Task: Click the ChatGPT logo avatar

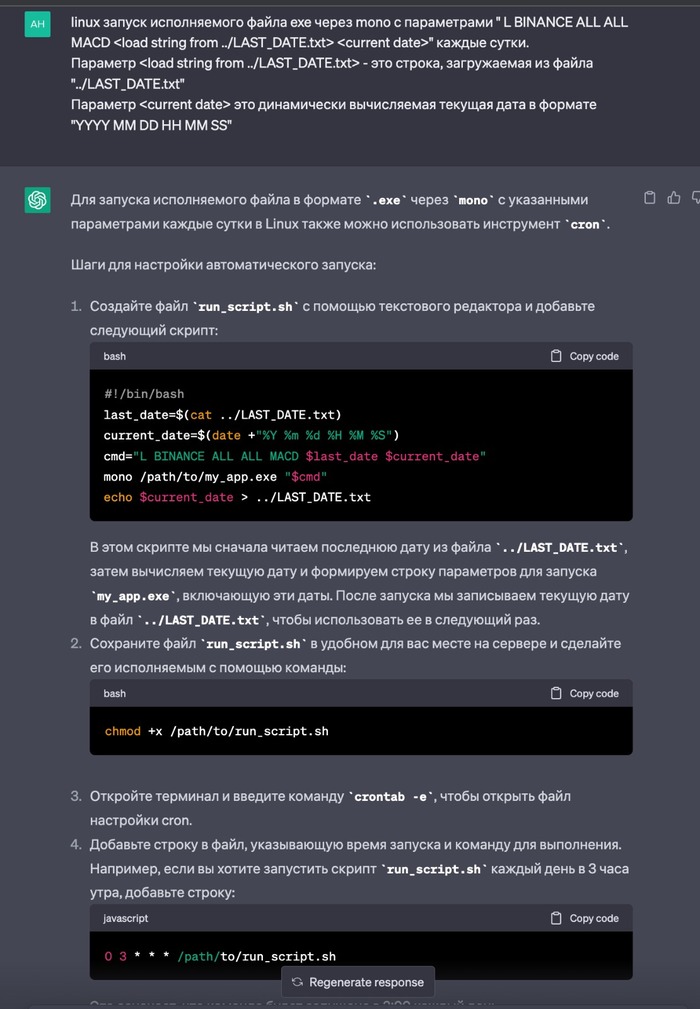Action: tap(37, 201)
